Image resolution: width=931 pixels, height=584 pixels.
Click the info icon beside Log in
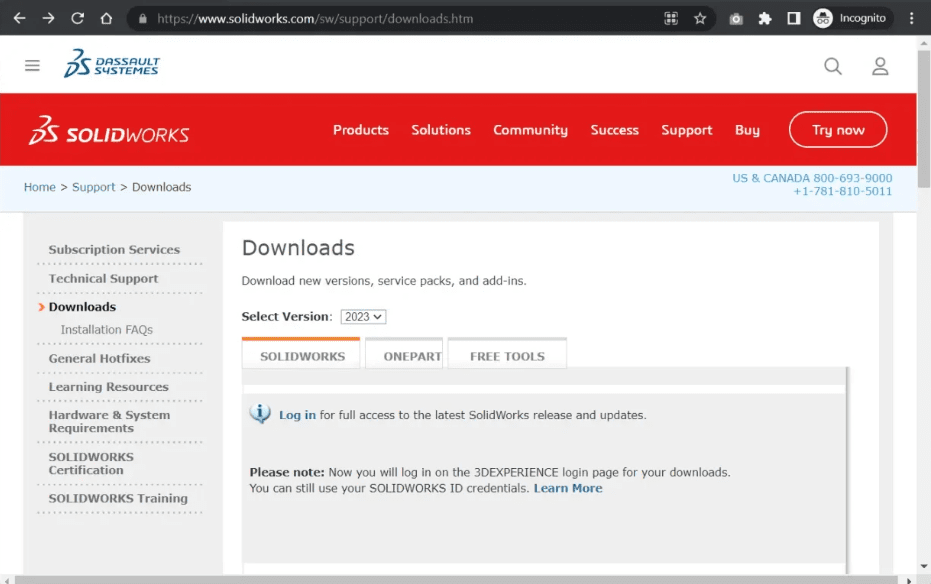260,414
